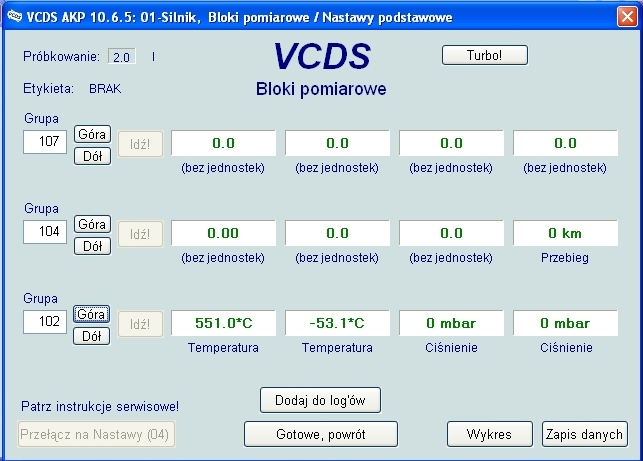Click the Turbo! button
The width and height of the screenshot is (643, 461).
(484, 56)
